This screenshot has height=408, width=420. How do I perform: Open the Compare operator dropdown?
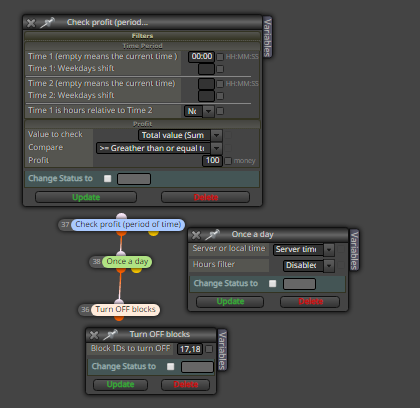coord(159,148)
